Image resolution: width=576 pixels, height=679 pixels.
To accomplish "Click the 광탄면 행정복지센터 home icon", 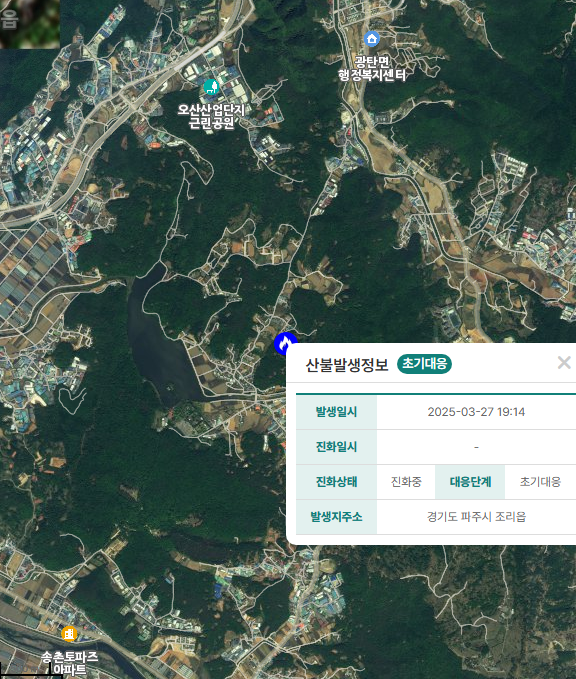I will click(372, 39).
